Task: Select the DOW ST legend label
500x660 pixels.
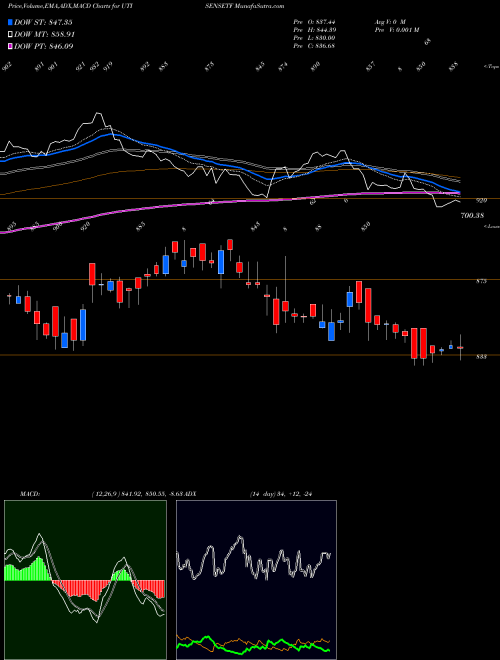Action: (43, 22)
